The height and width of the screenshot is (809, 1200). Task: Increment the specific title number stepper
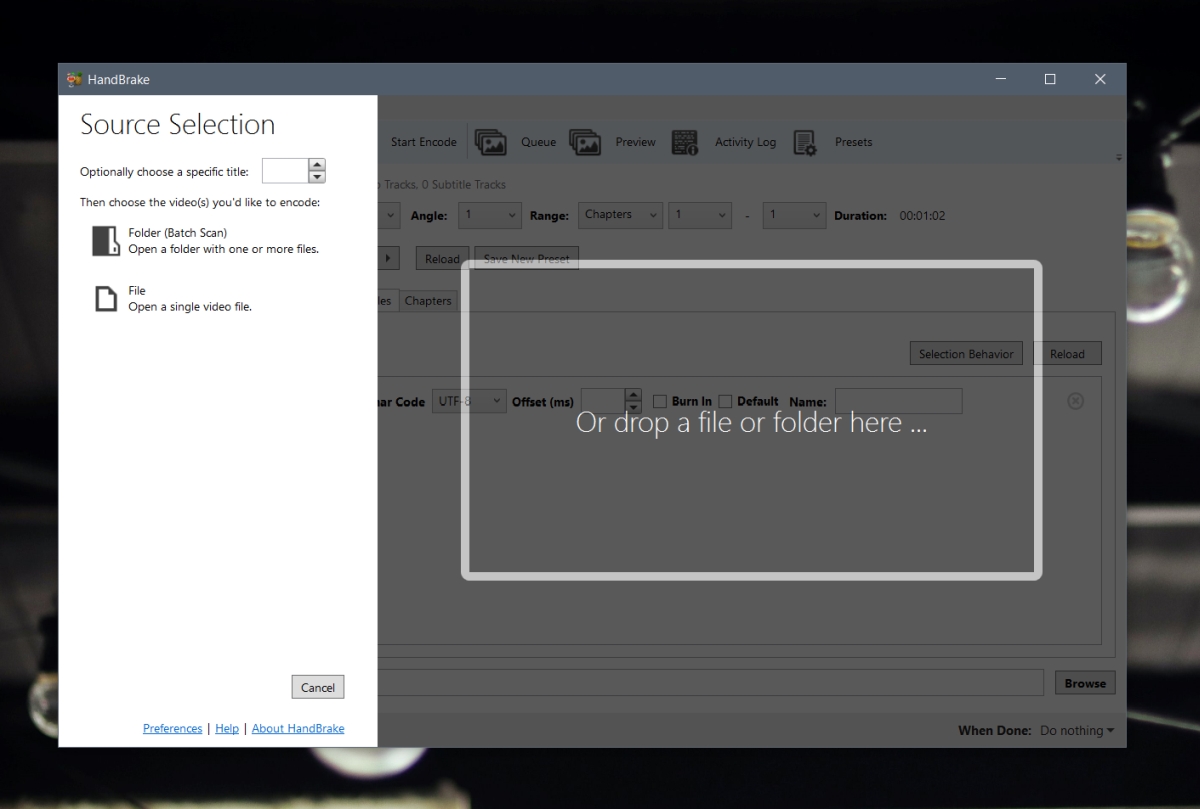point(319,165)
